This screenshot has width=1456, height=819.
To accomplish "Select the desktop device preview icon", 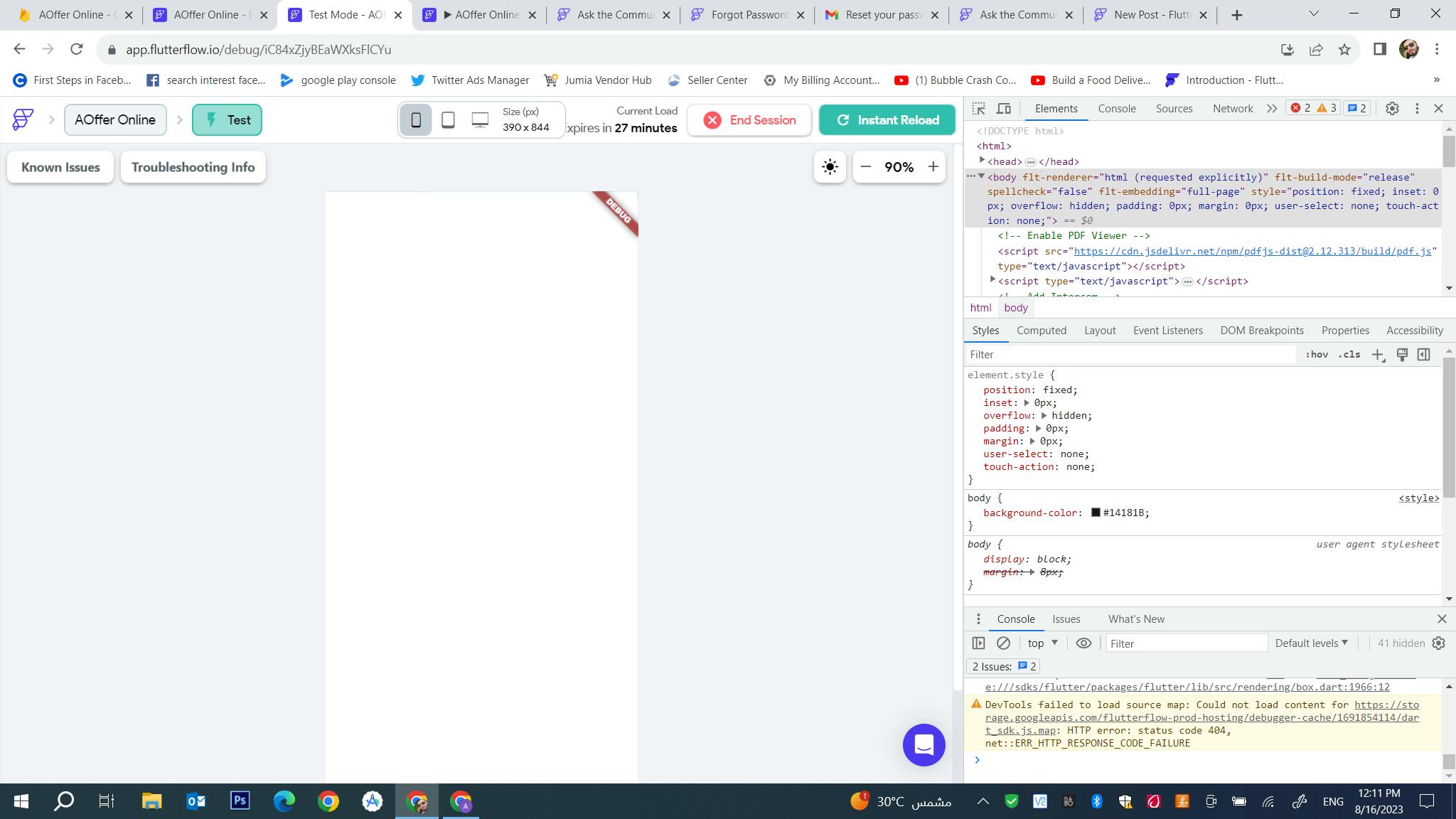I will pyautogui.click(x=480, y=120).
